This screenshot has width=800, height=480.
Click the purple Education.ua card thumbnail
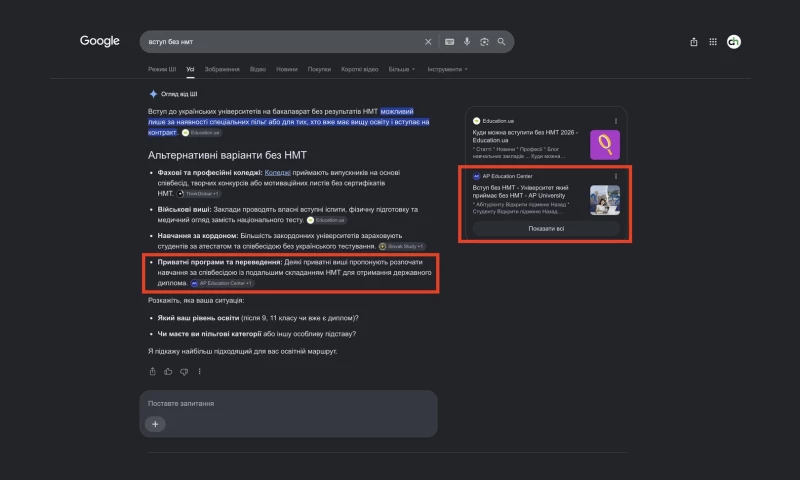pyautogui.click(x=605, y=145)
